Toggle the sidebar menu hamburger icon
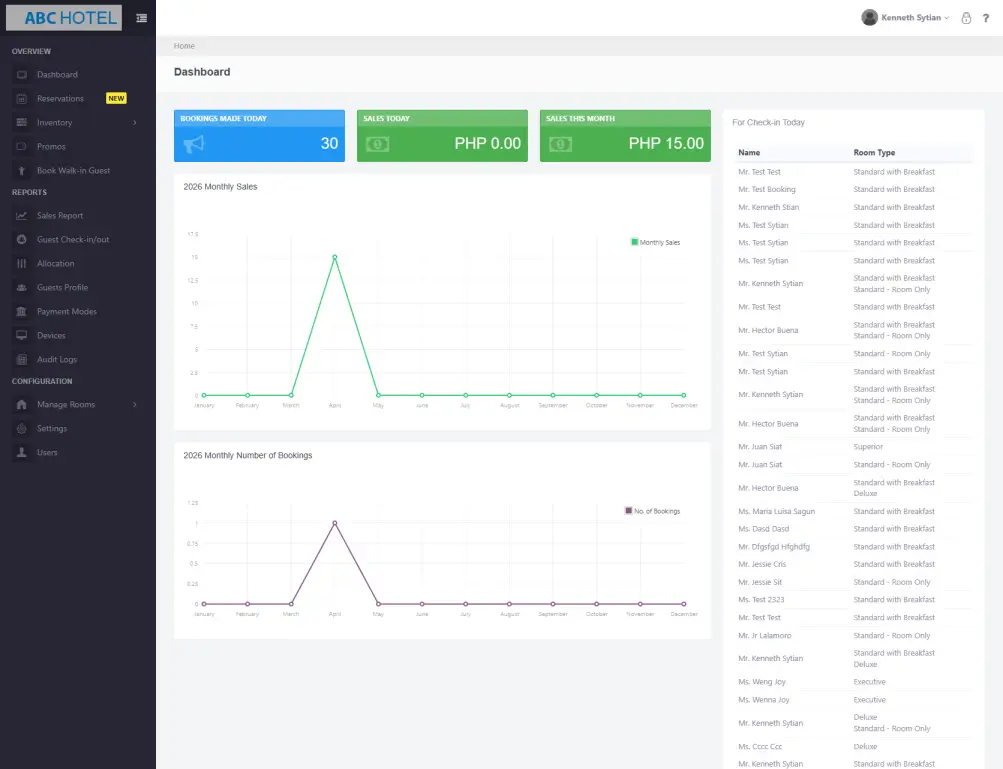Screen dimensions: 1003x769 pyautogui.click(x=141, y=18)
